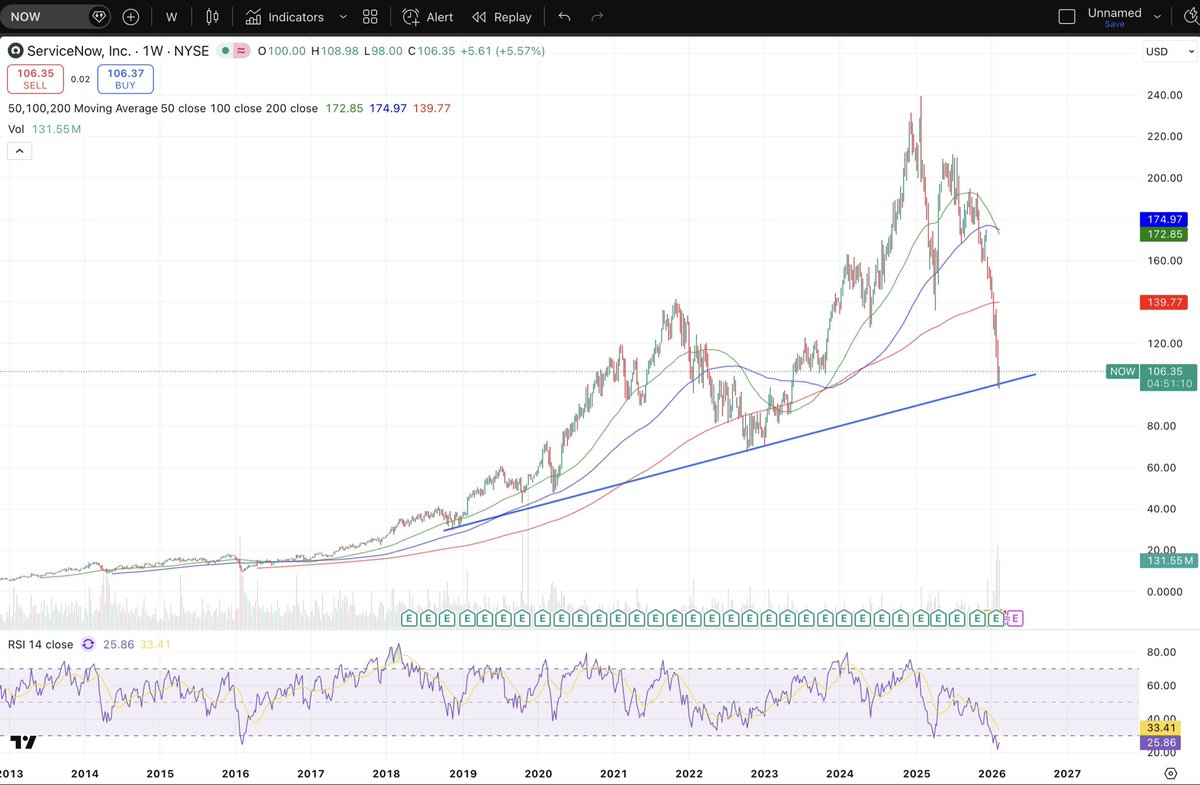This screenshot has height=785, width=1200.
Task: Open chart settings gear at bottom right
Action: 1170,774
